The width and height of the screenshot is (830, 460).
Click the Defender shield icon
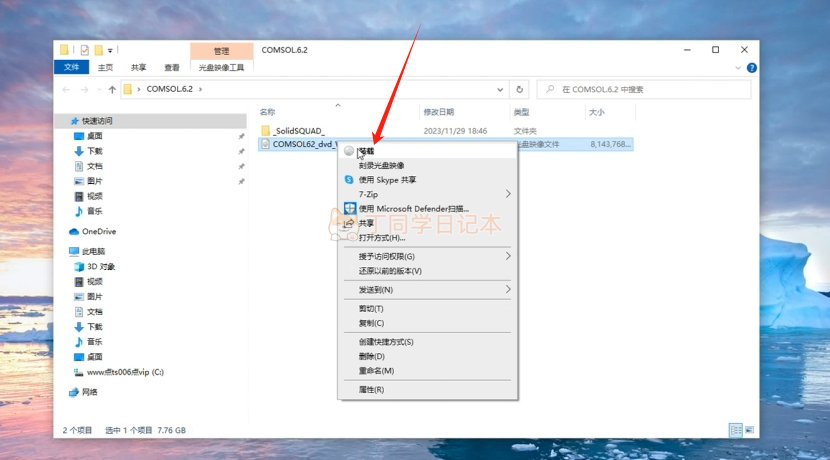pos(349,209)
